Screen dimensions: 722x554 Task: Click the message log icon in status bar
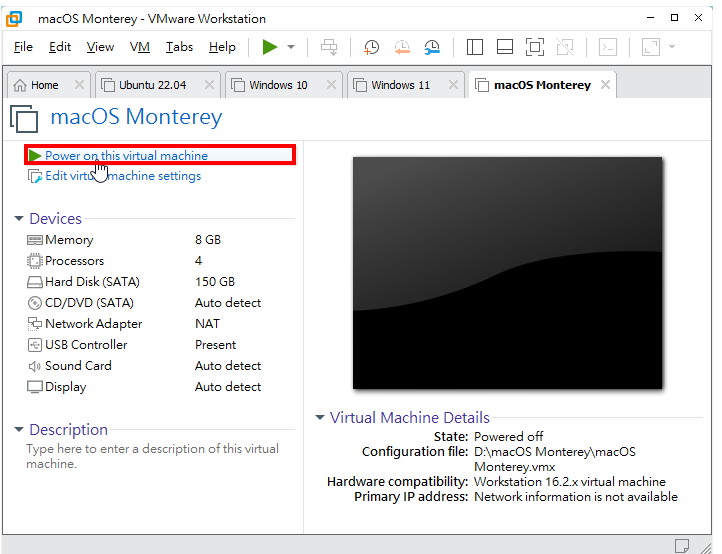681,546
